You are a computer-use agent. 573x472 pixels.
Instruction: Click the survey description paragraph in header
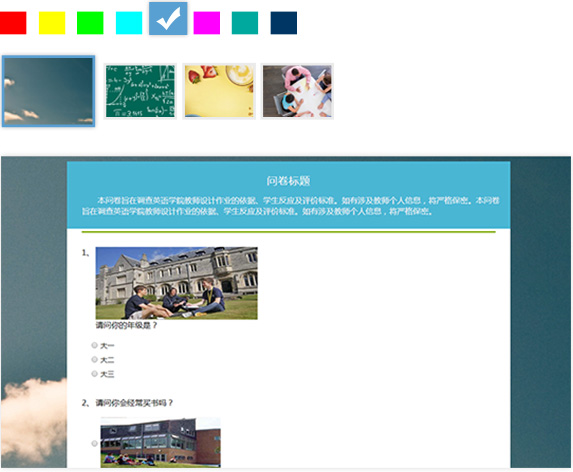point(291,206)
